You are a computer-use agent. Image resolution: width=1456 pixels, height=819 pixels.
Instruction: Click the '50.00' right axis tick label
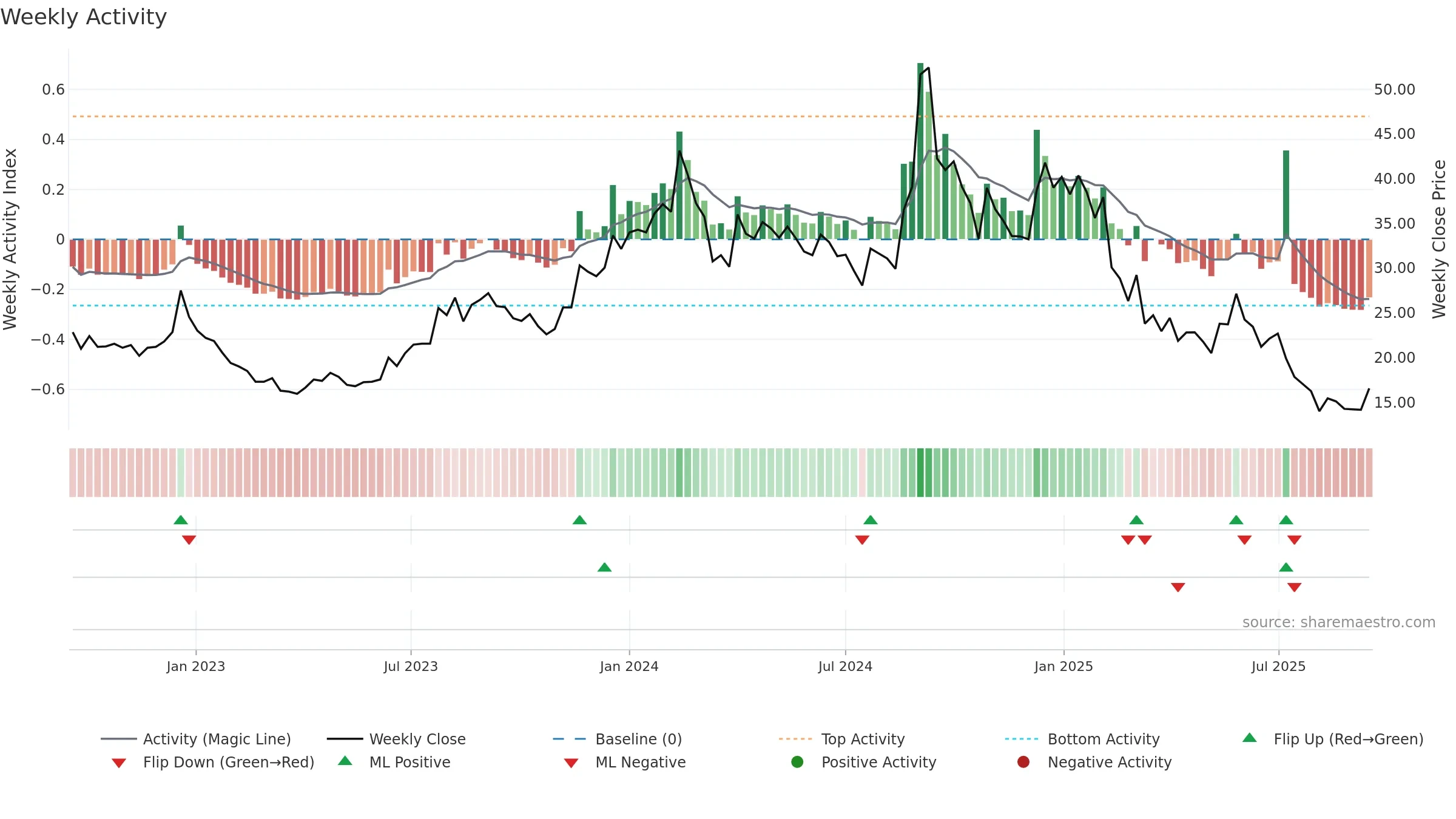pyautogui.click(x=1395, y=90)
